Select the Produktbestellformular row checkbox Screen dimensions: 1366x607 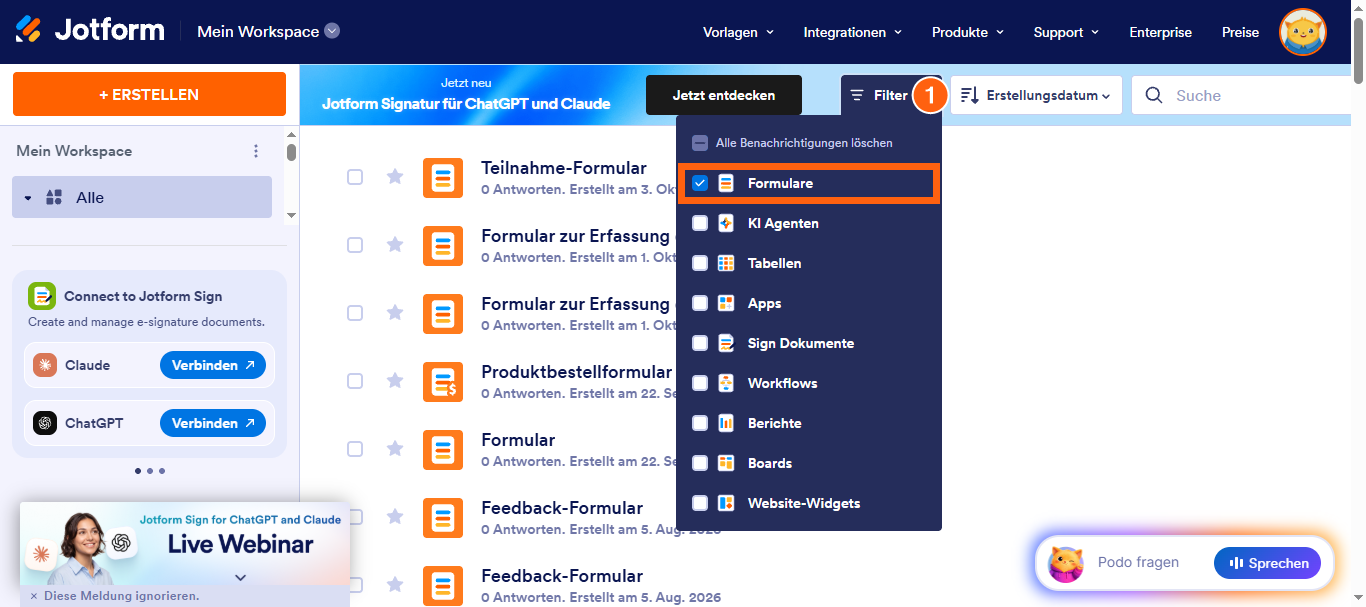[355, 381]
